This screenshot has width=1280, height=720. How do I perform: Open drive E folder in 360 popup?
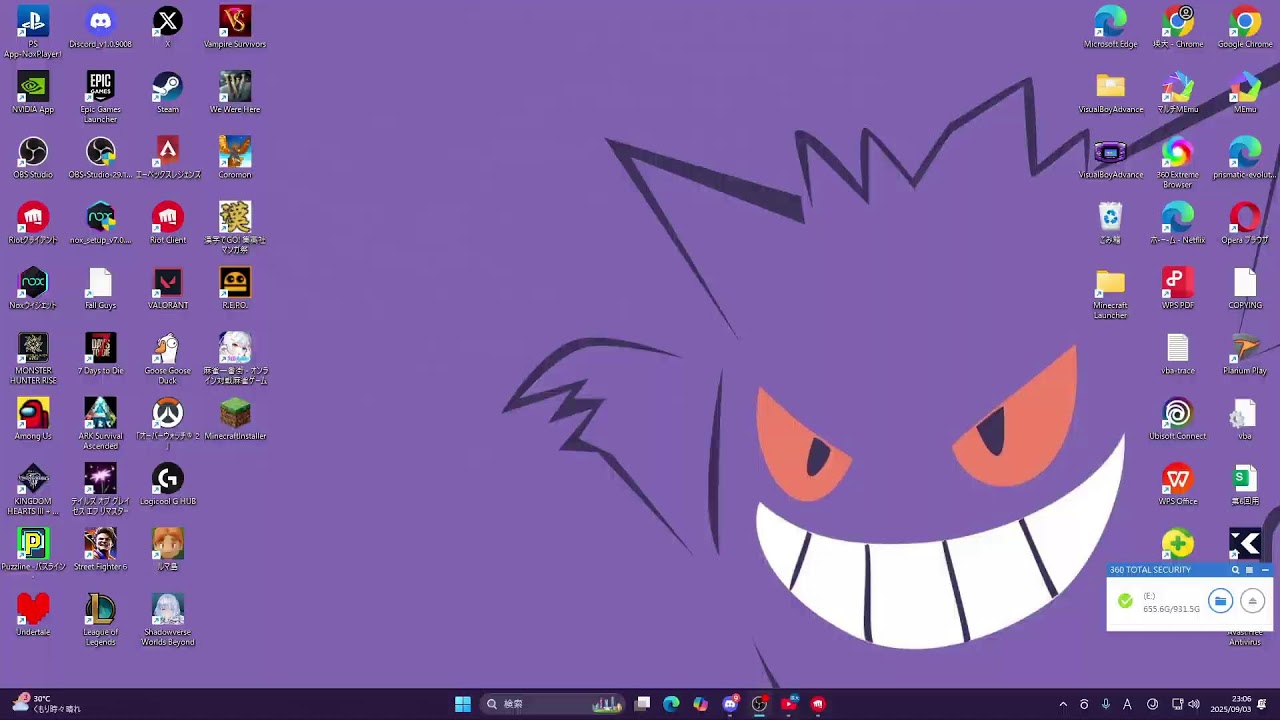tap(1220, 601)
